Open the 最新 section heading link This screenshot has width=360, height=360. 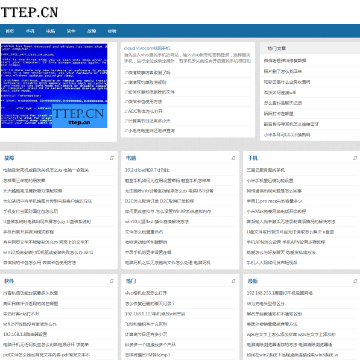[252, 281]
